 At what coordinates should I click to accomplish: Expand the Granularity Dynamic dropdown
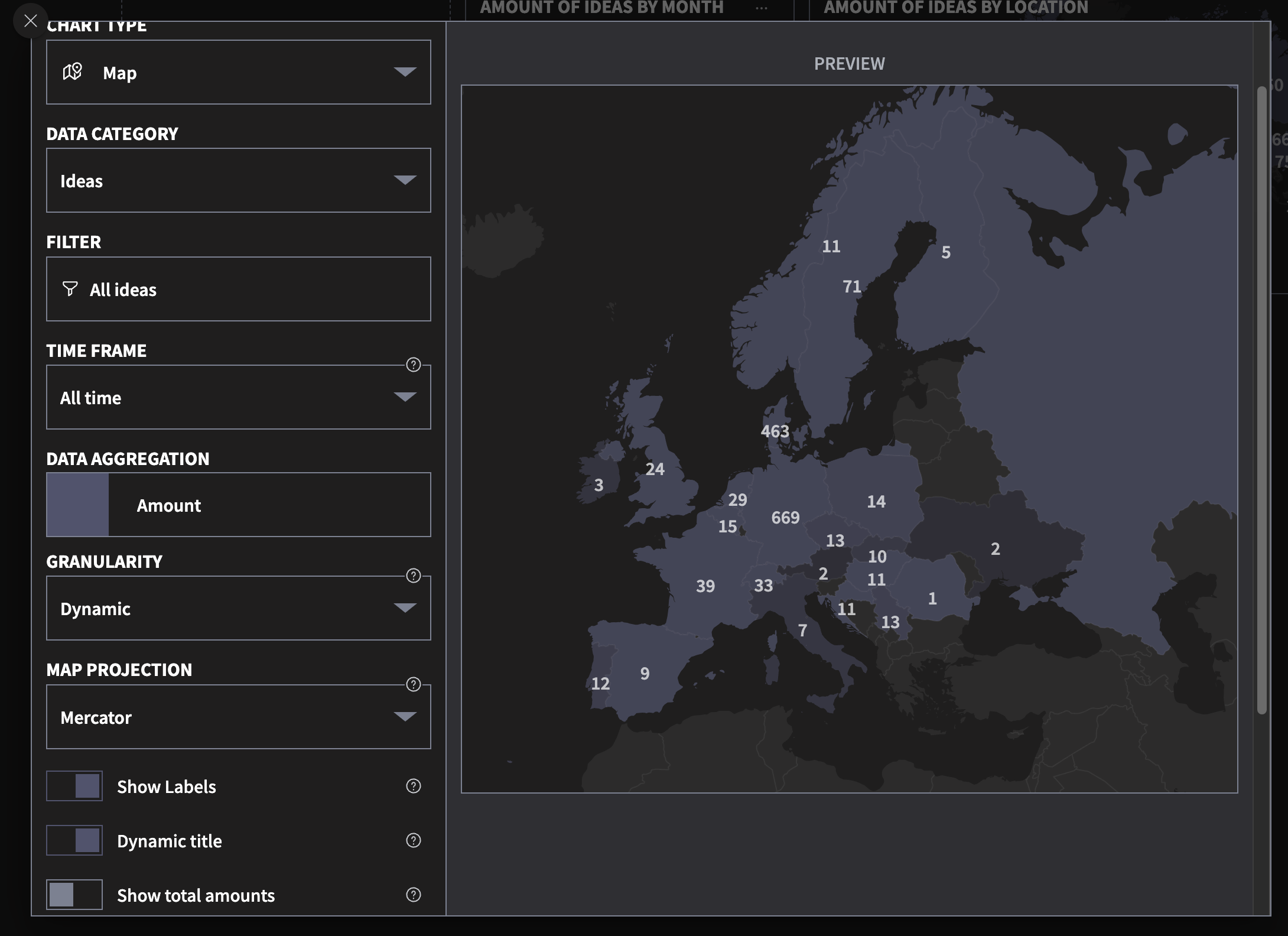(x=238, y=608)
